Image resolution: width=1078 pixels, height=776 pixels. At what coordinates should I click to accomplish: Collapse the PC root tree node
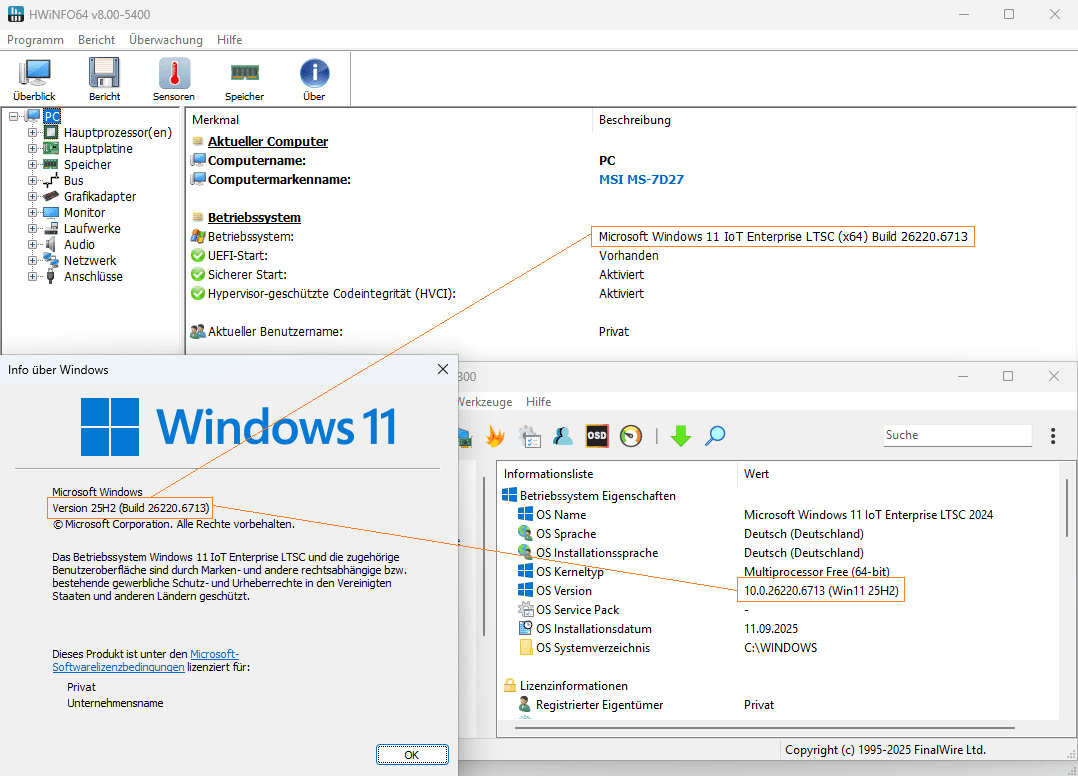(x=13, y=116)
